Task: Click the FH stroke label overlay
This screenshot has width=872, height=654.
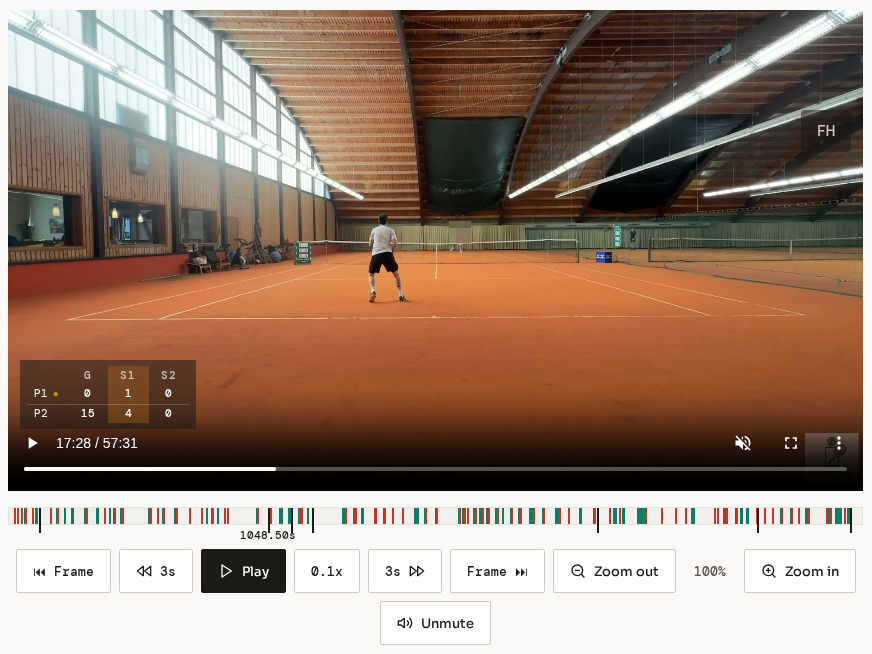Action: 826,131
